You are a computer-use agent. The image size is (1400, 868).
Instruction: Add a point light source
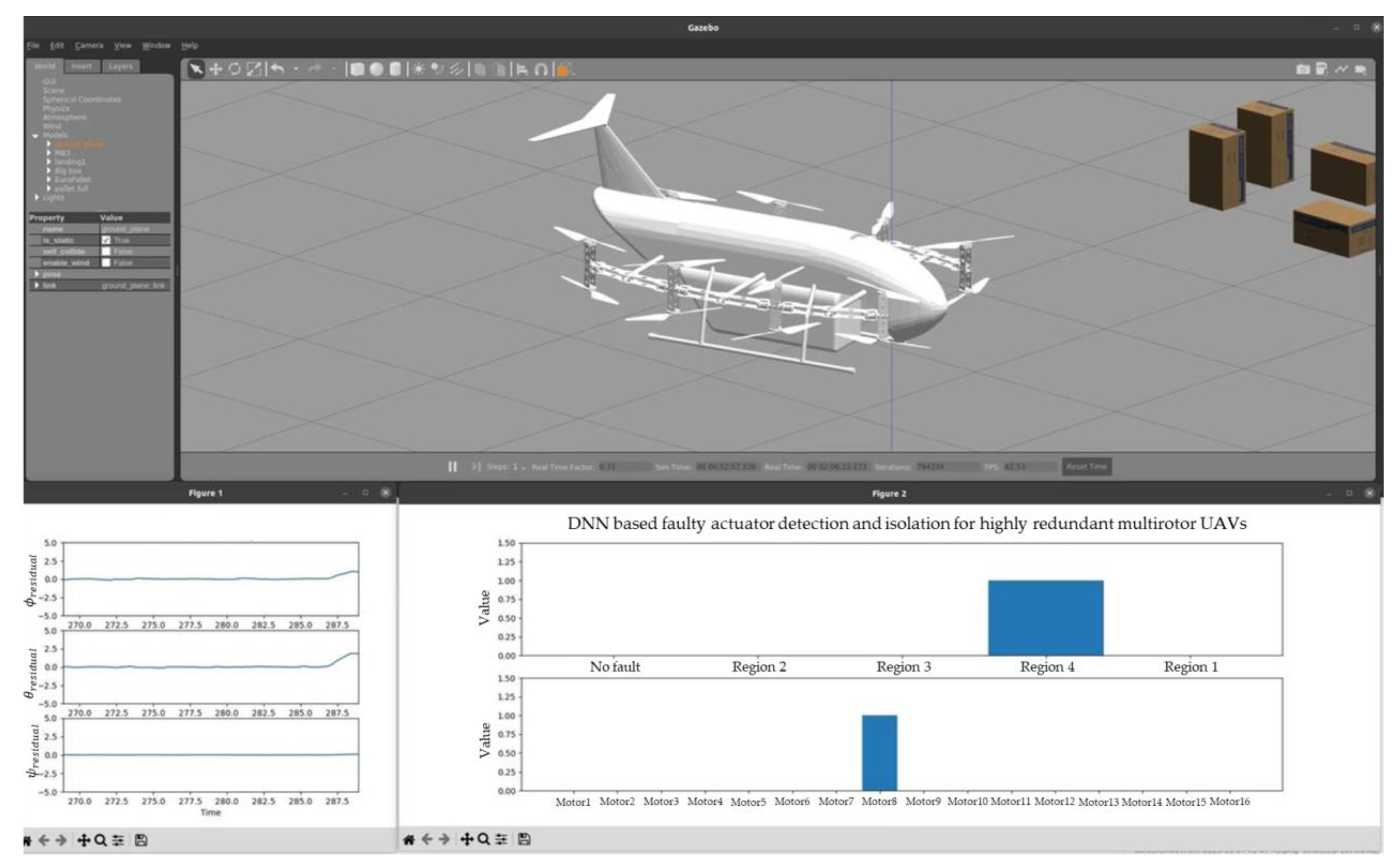pos(419,70)
